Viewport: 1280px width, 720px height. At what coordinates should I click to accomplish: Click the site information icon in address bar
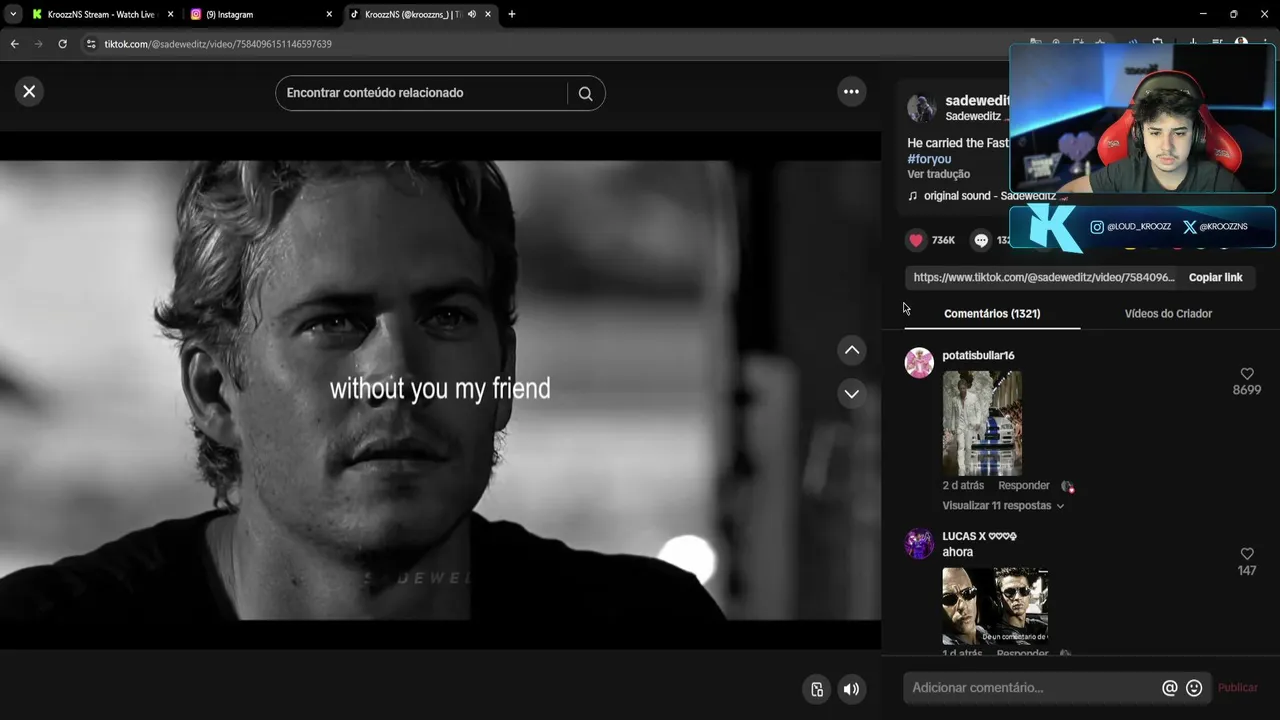coord(91,44)
